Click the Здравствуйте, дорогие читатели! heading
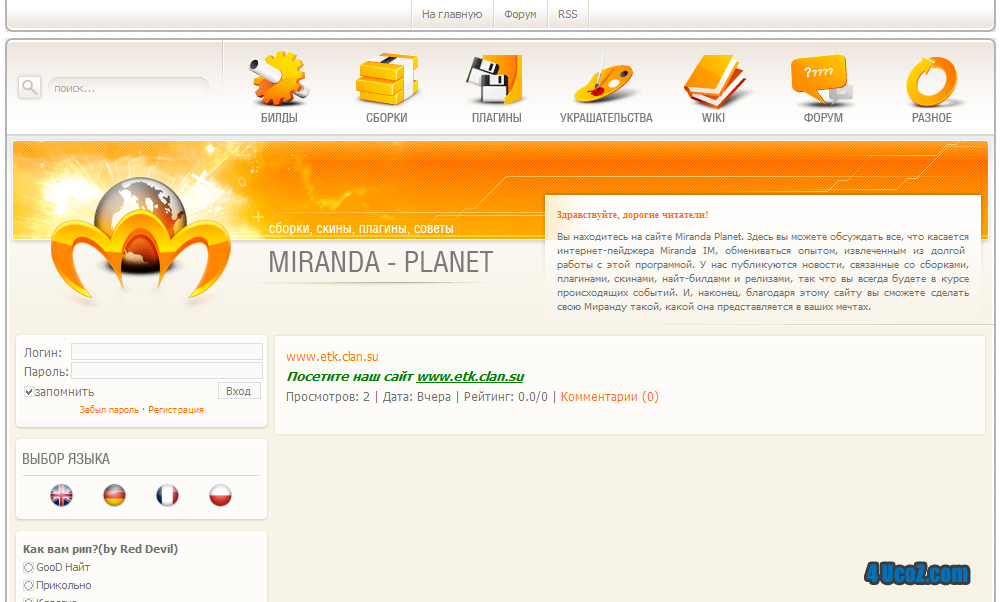 click(x=632, y=215)
